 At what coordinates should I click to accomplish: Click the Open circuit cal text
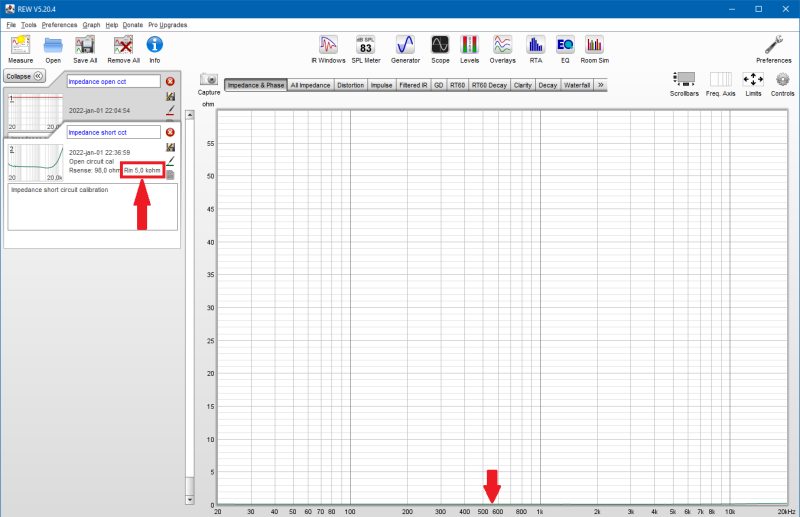click(91, 161)
